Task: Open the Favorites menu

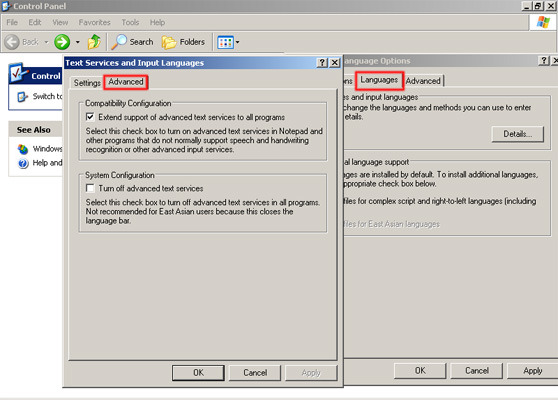Action: (95, 22)
